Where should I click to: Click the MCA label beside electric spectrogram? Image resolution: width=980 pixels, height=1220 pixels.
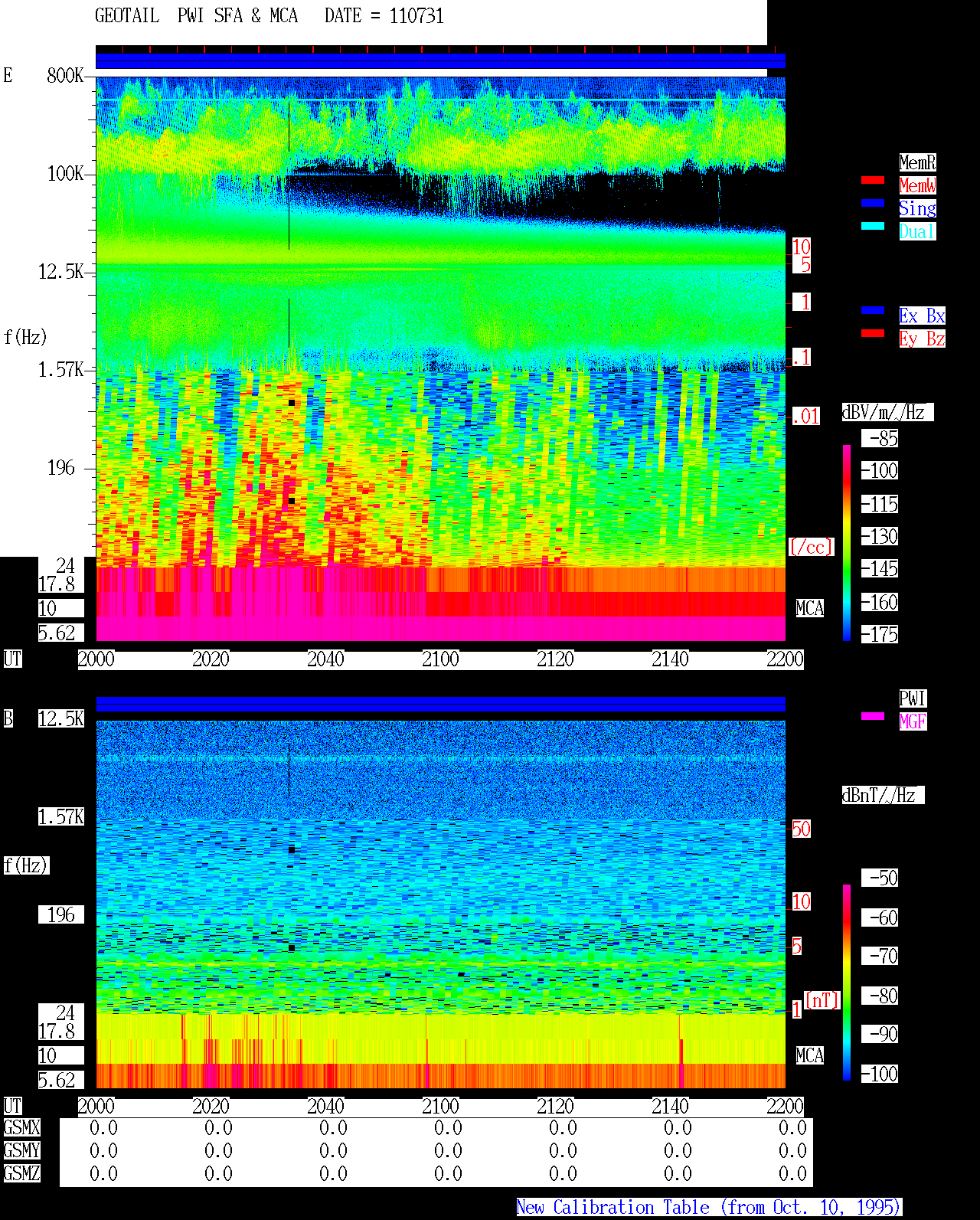coord(810,609)
